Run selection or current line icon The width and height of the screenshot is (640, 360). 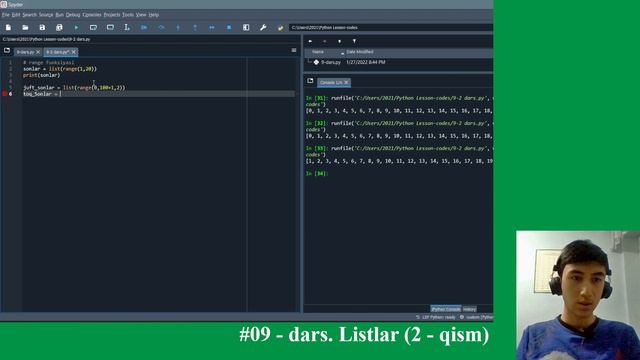click(127, 27)
